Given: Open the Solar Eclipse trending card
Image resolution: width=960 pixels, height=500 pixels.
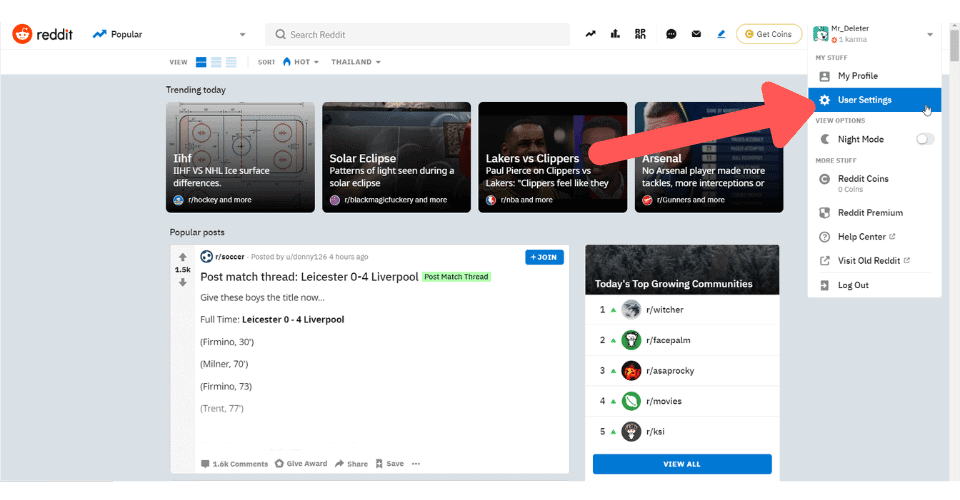Looking at the screenshot, I should pyautogui.click(x=396, y=157).
